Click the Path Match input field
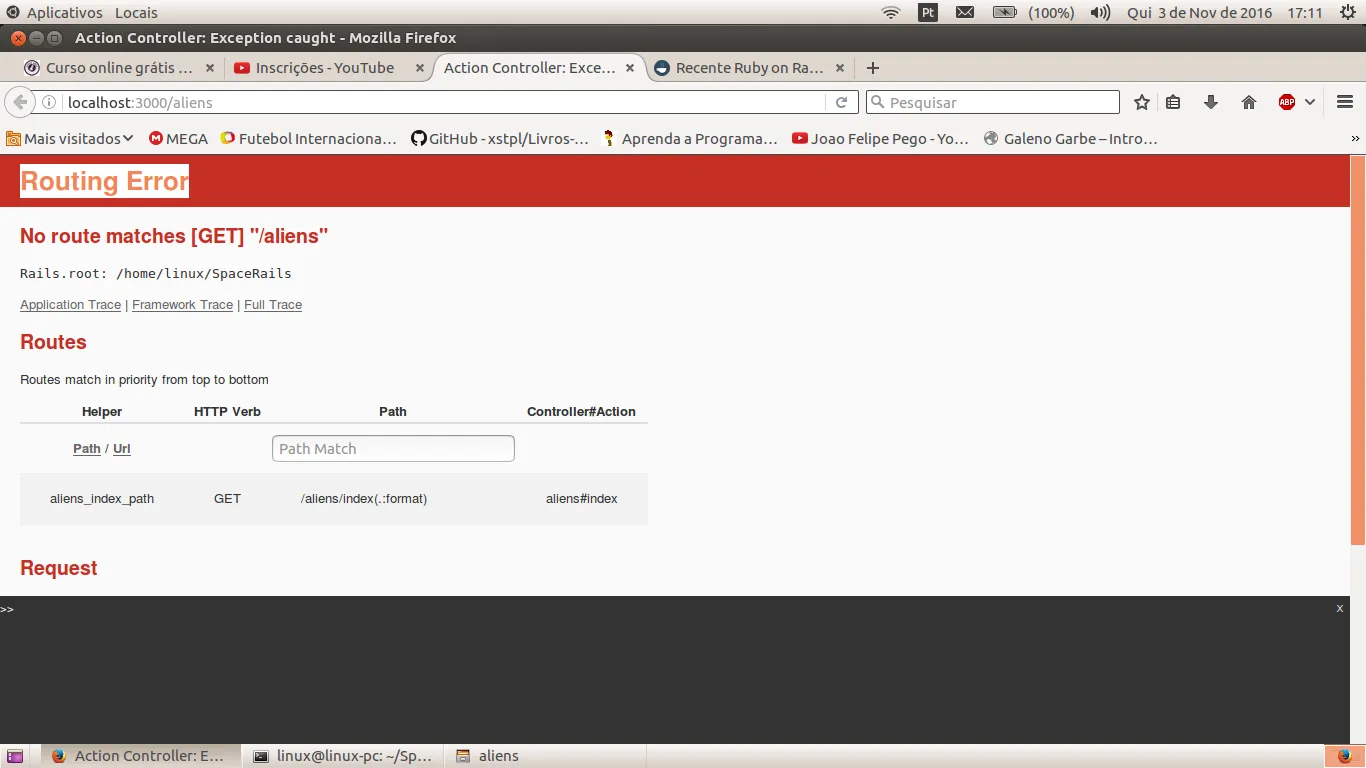This screenshot has width=1366, height=768. point(393,449)
